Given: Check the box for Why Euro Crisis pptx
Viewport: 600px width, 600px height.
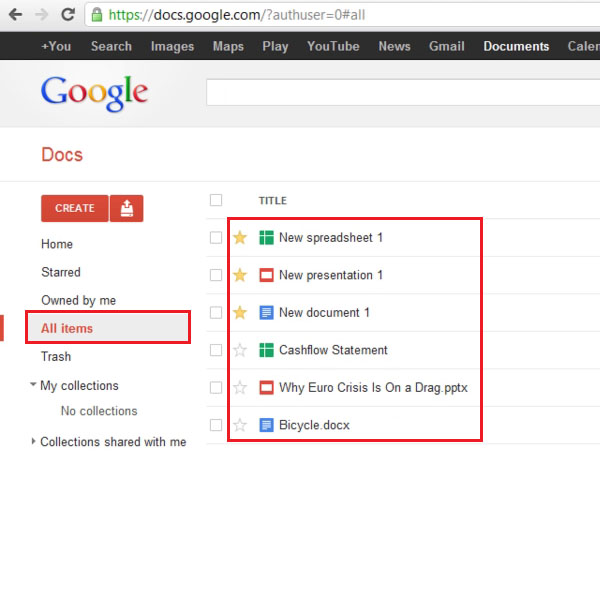Looking at the screenshot, I should tap(216, 388).
